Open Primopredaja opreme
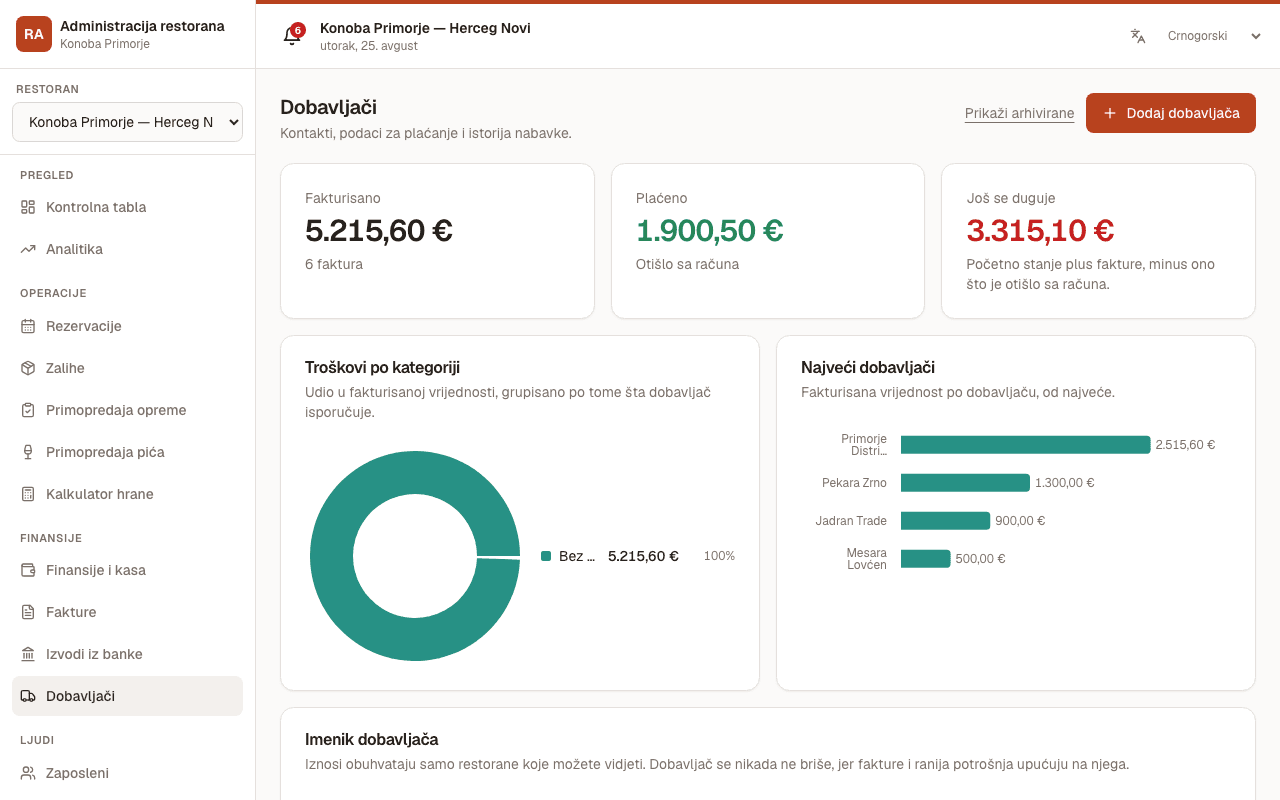Image resolution: width=1280 pixels, height=800 pixels. pos(127,410)
